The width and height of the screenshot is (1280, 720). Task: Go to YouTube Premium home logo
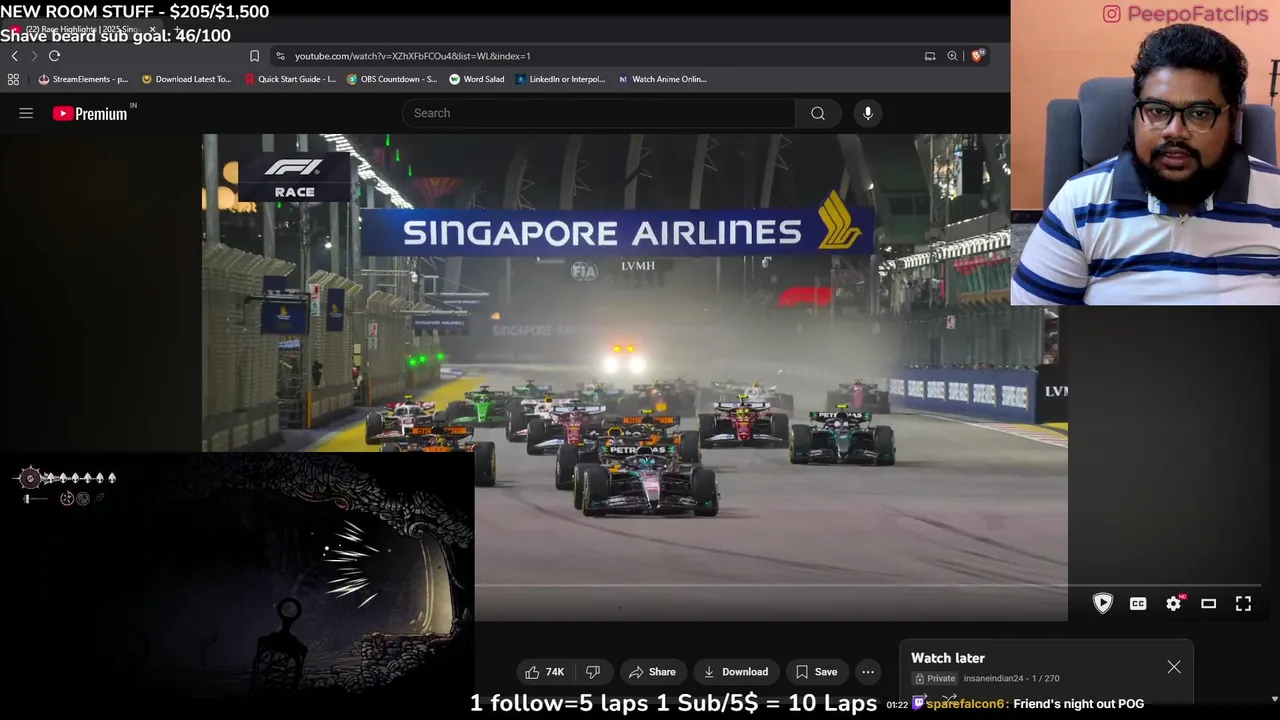(90, 113)
